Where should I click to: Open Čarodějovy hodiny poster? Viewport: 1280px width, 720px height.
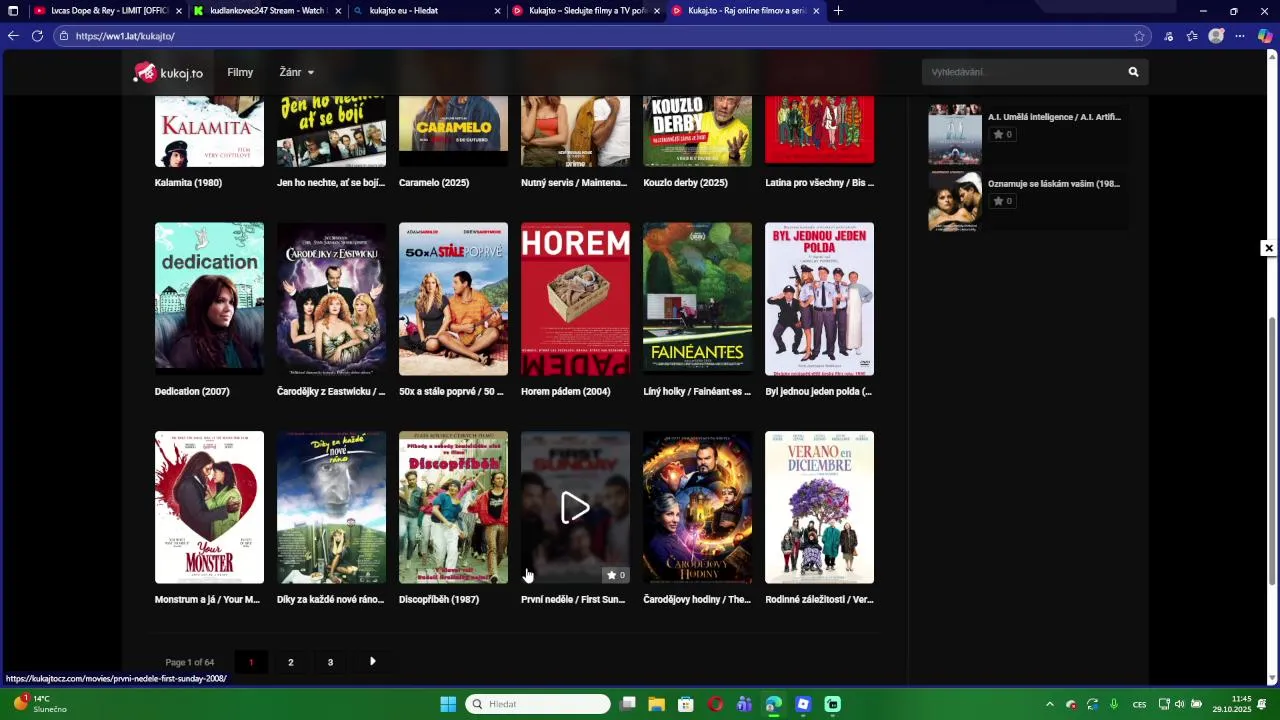(x=697, y=507)
